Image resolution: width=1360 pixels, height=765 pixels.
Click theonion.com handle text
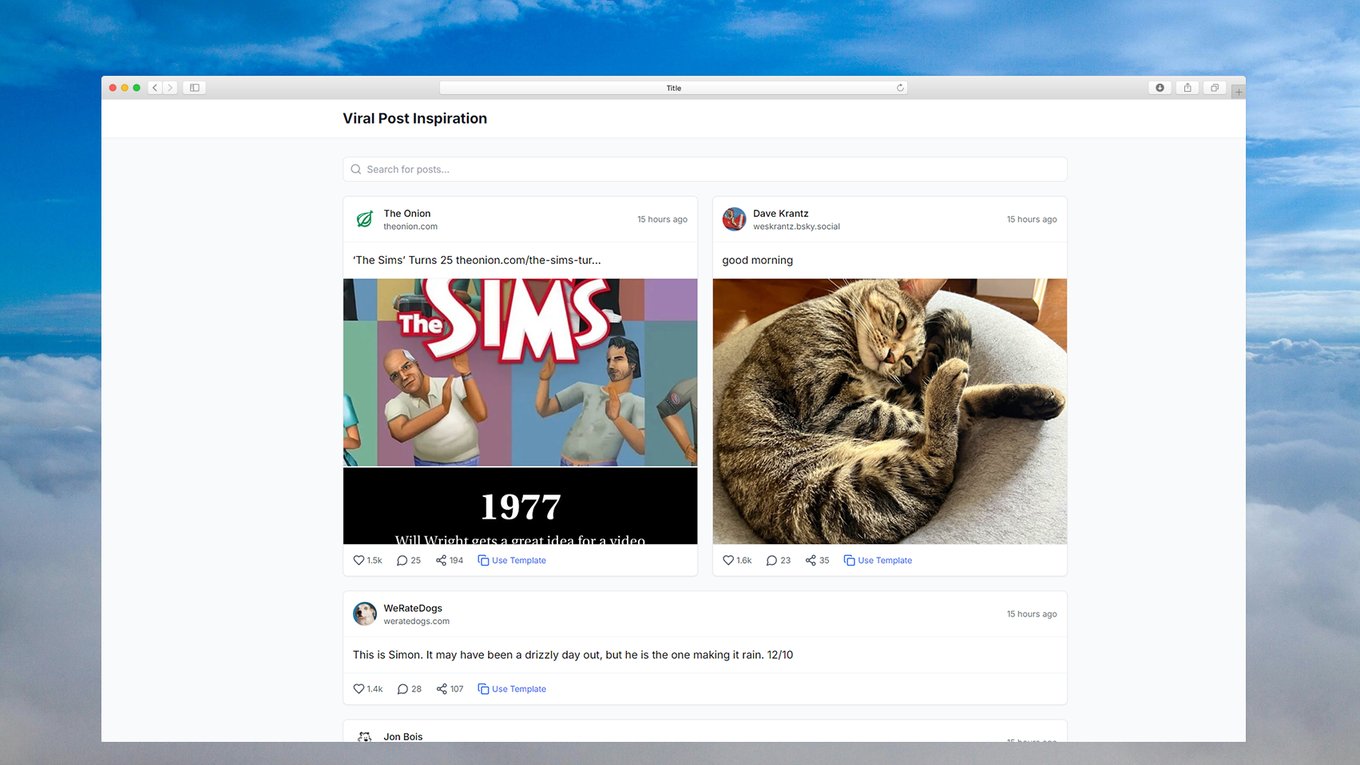click(411, 227)
